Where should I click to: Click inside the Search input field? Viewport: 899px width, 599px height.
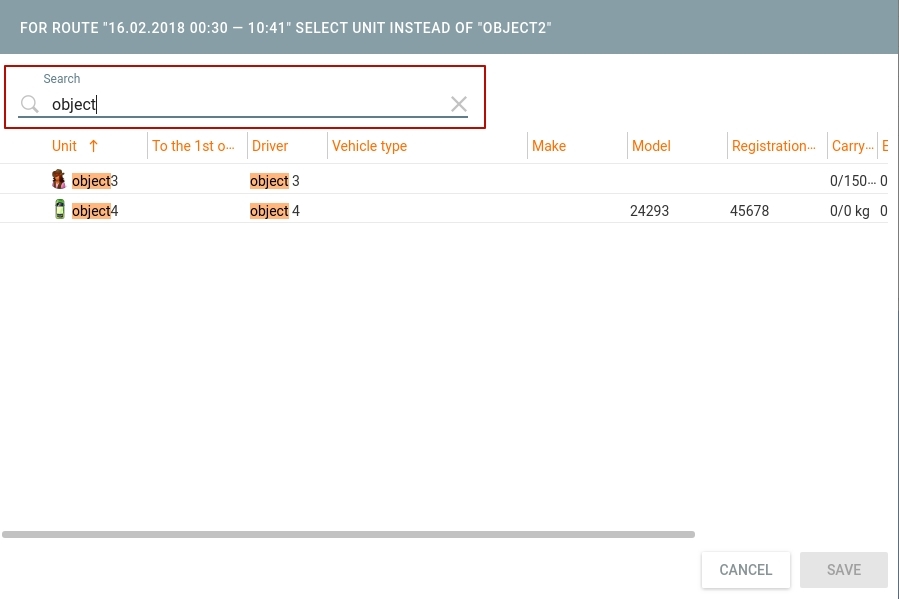point(240,104)
